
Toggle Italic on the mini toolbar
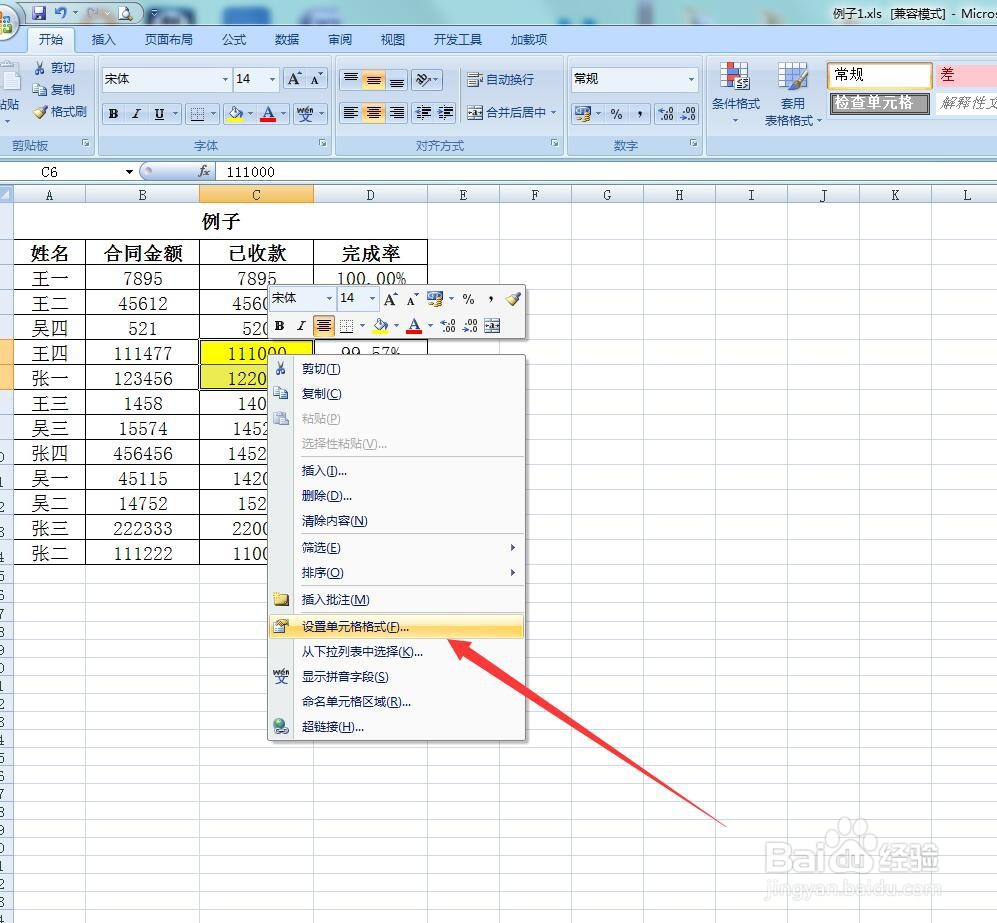pos(301,325)
